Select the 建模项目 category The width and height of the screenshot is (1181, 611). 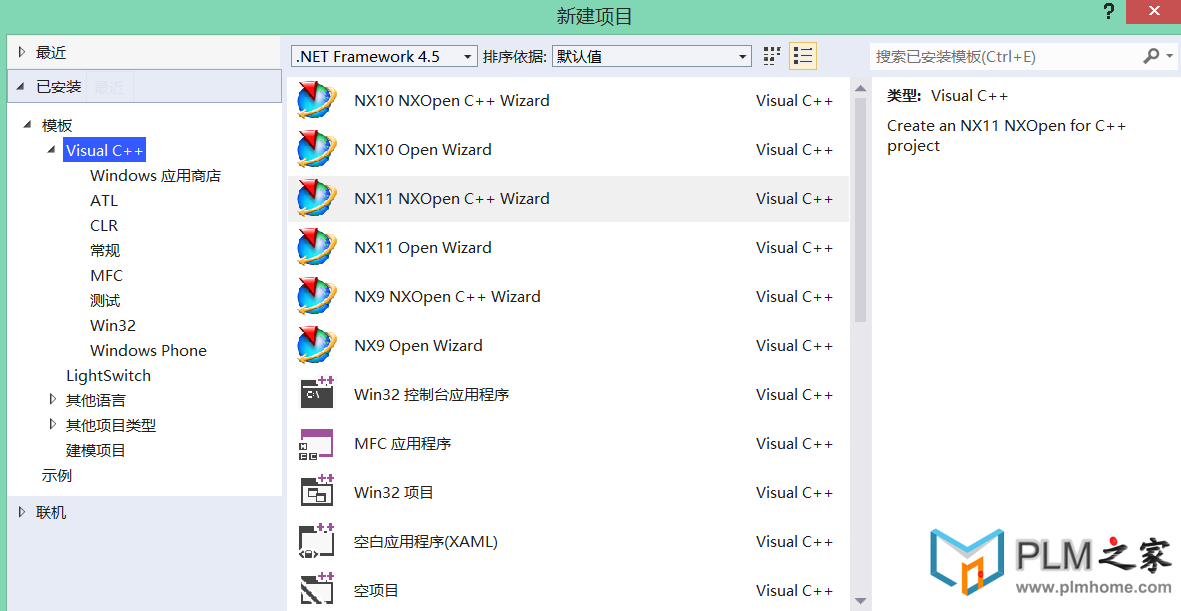[96, 450]
